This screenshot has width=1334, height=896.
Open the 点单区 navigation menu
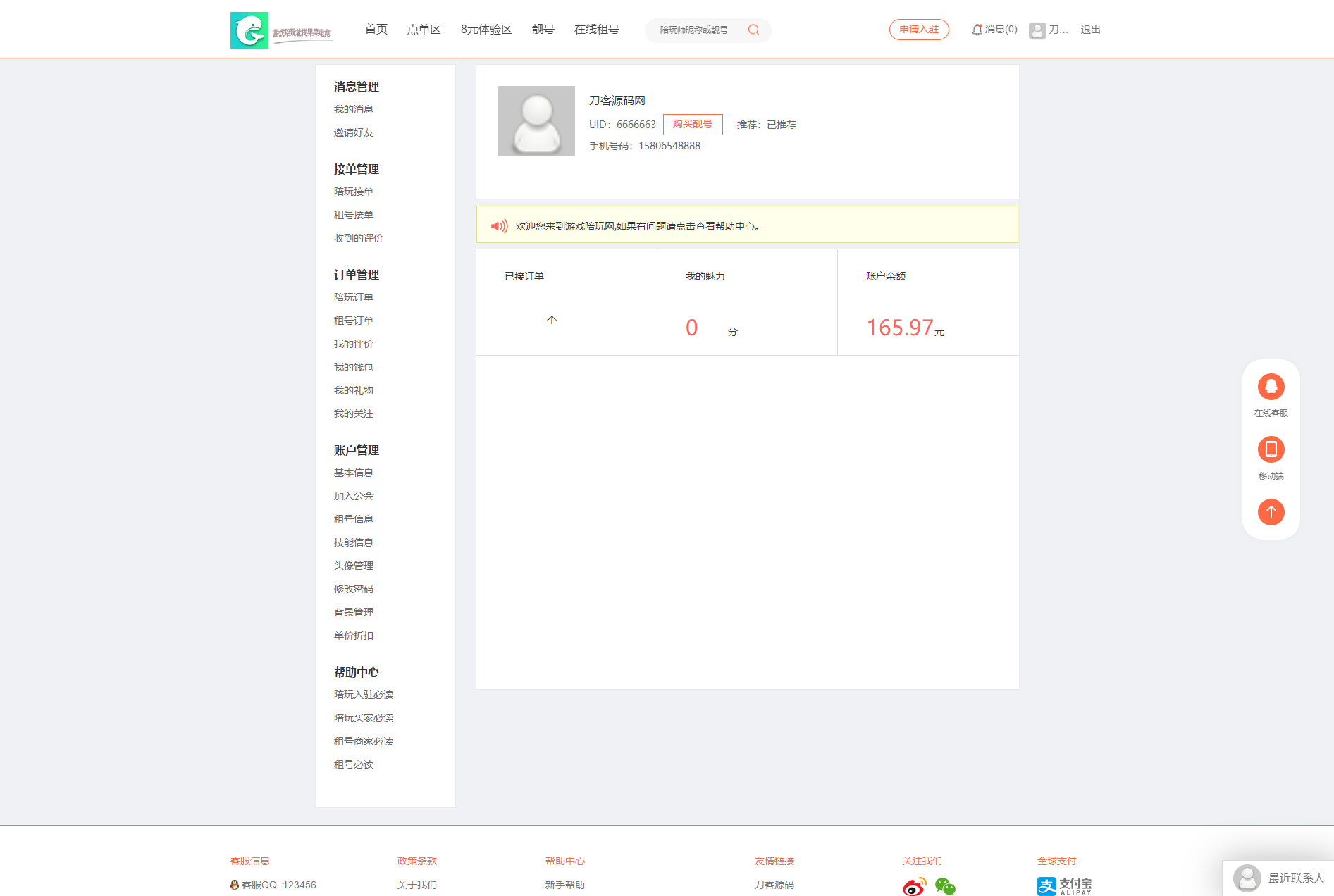[424, 29]
